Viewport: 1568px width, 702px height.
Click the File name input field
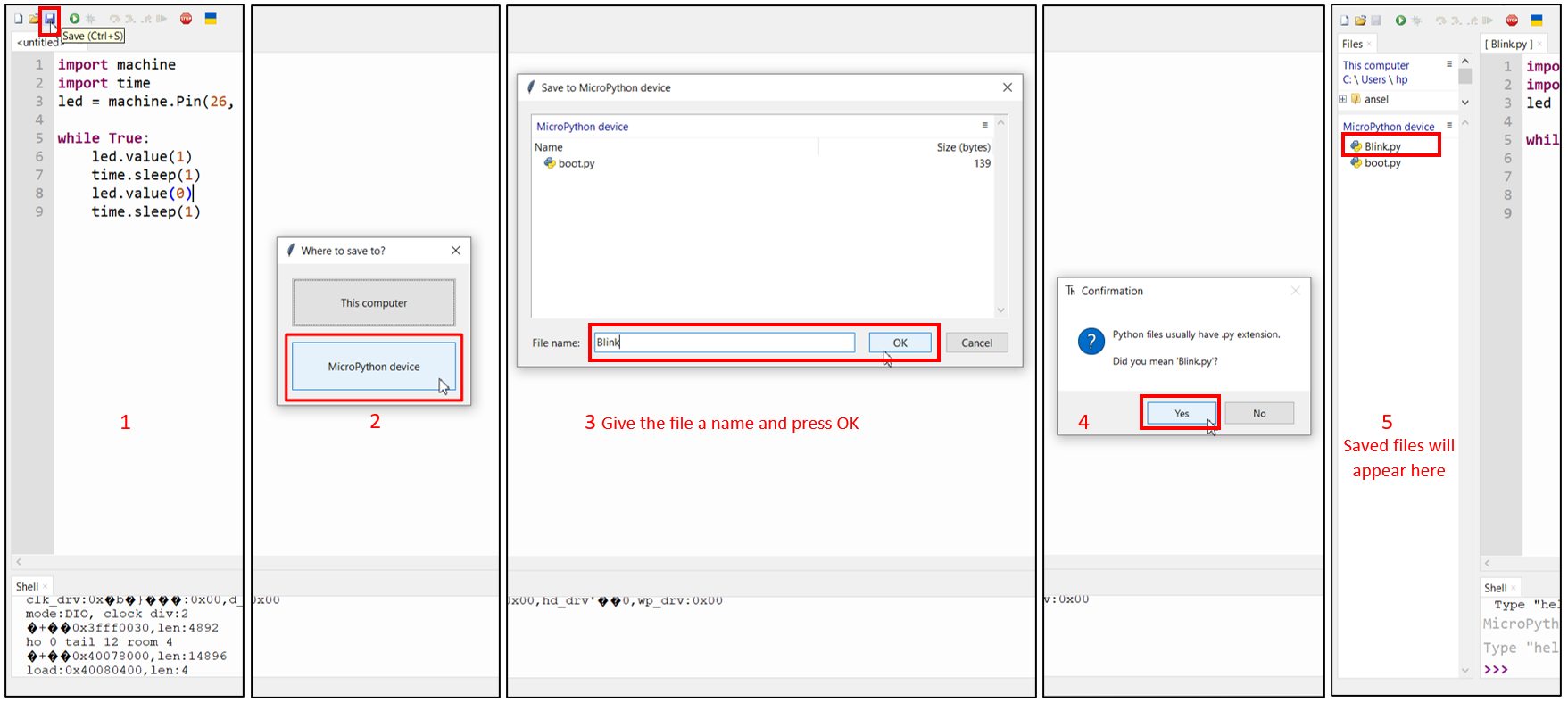tap(725, 343)
